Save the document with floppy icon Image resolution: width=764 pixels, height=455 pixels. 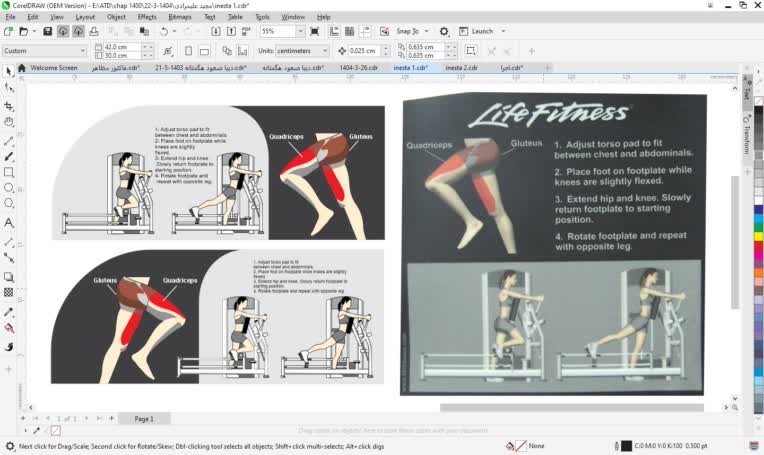pos(47,32)
